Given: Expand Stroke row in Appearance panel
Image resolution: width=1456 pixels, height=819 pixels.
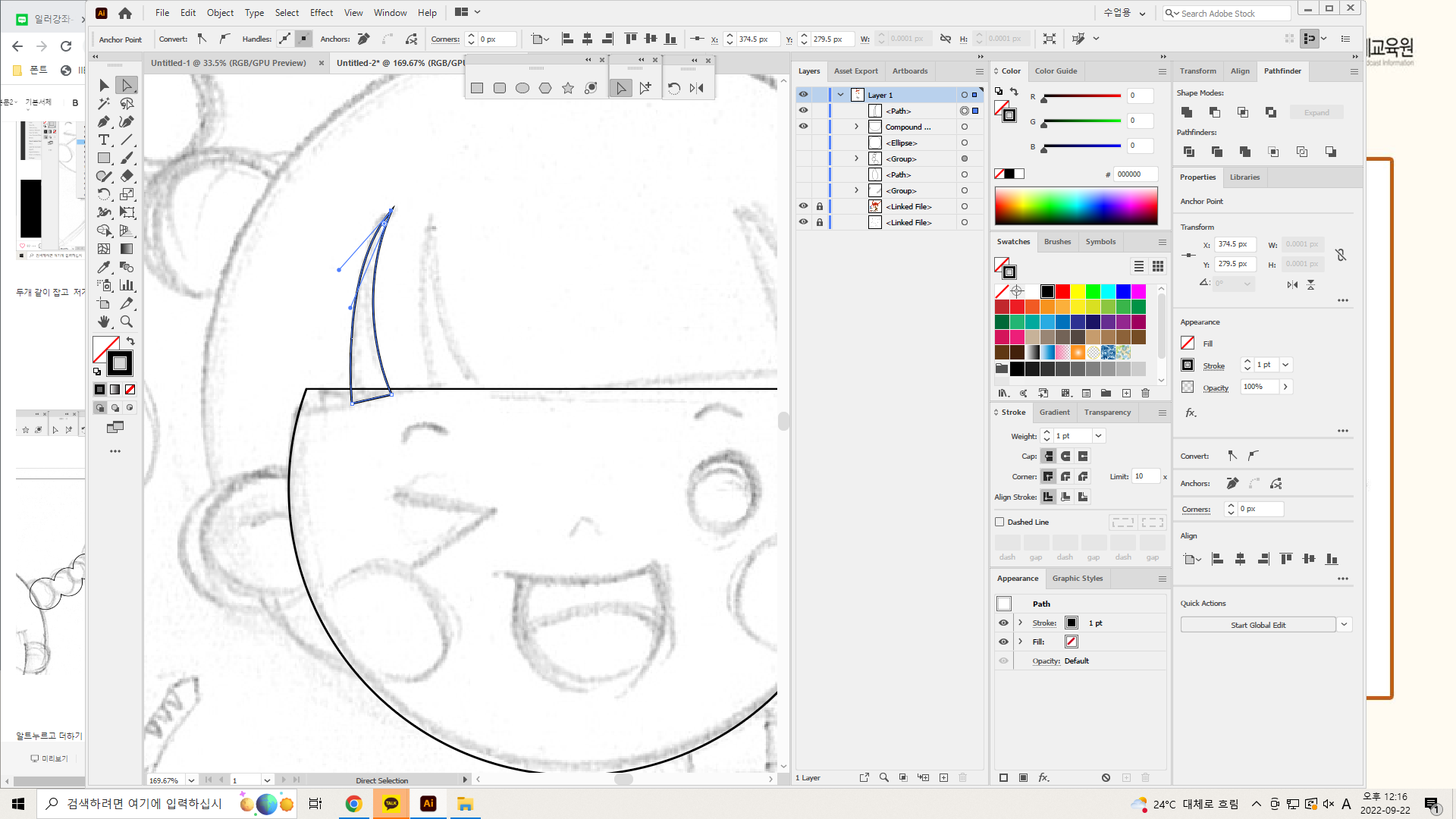Looking at the screenshot, I should tap(1020, 623).
